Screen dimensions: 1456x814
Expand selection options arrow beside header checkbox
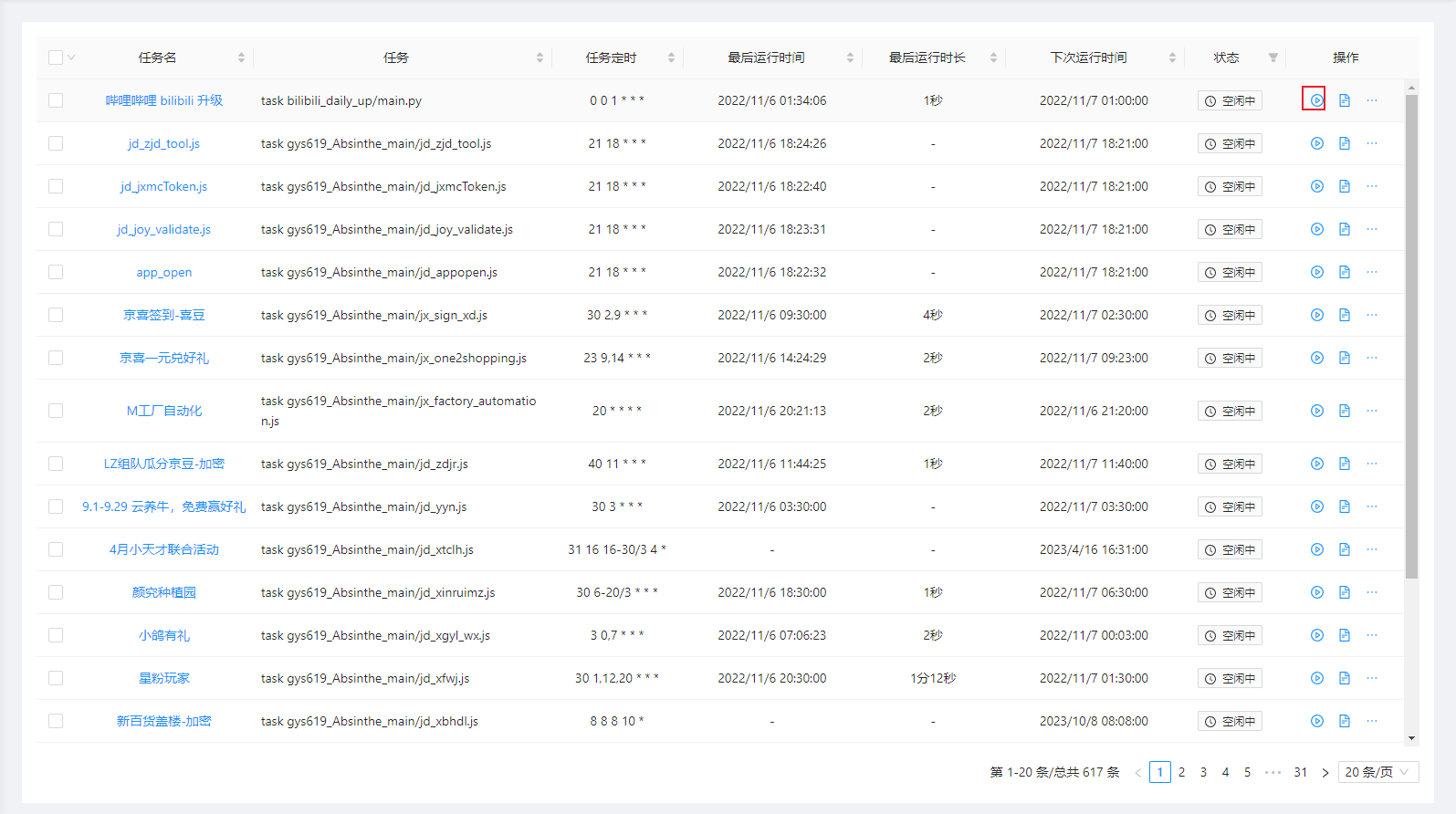(71, 57)
